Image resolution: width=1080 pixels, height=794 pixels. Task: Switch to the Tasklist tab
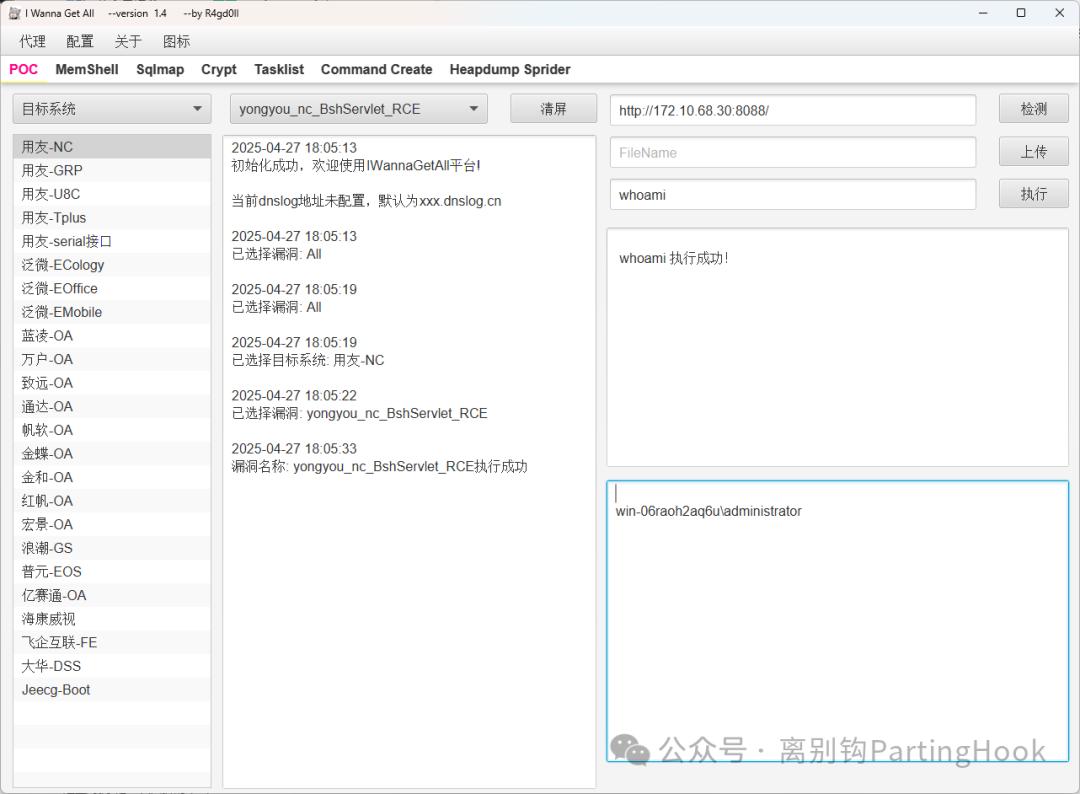[279, 70]
